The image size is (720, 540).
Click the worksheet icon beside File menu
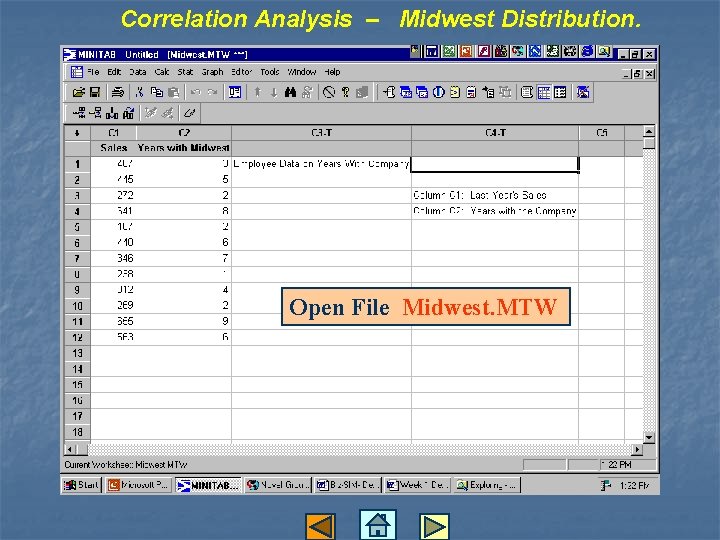(77, 72)
